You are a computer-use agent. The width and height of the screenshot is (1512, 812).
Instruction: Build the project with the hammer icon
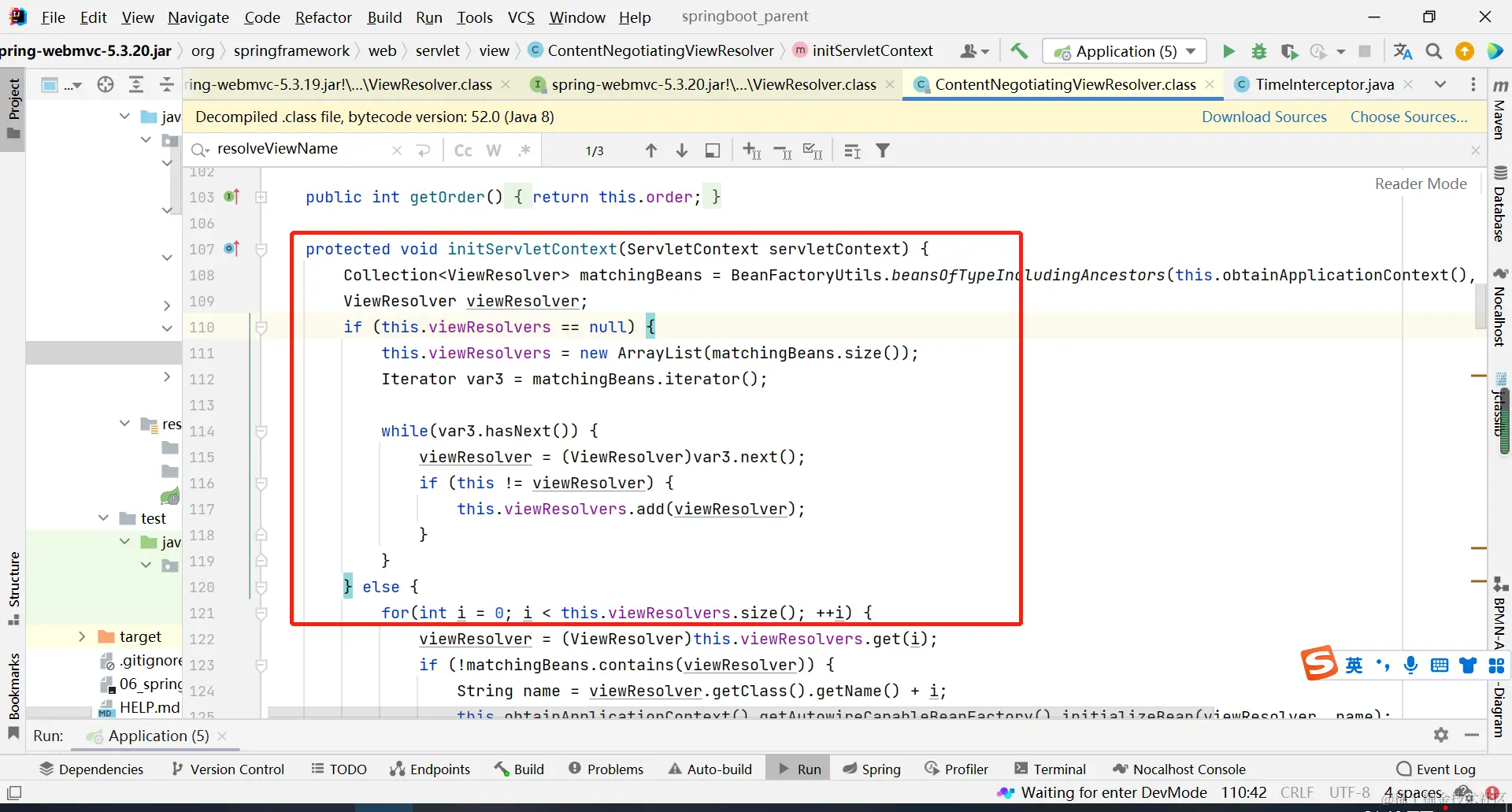pyautogui.click(x=1019, y=51)
